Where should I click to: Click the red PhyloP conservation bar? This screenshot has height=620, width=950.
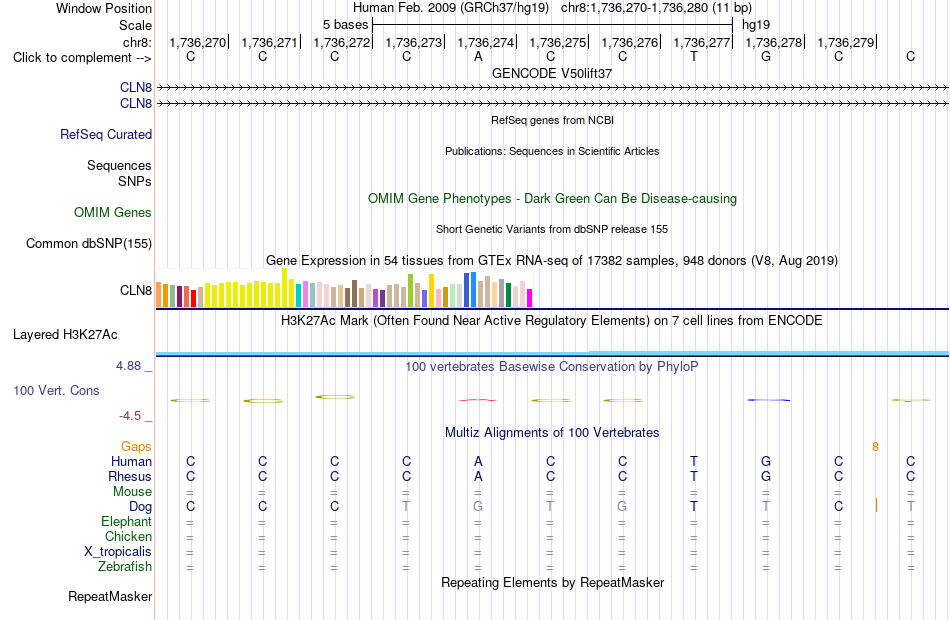pyautogui.click(x=478, y=400)
